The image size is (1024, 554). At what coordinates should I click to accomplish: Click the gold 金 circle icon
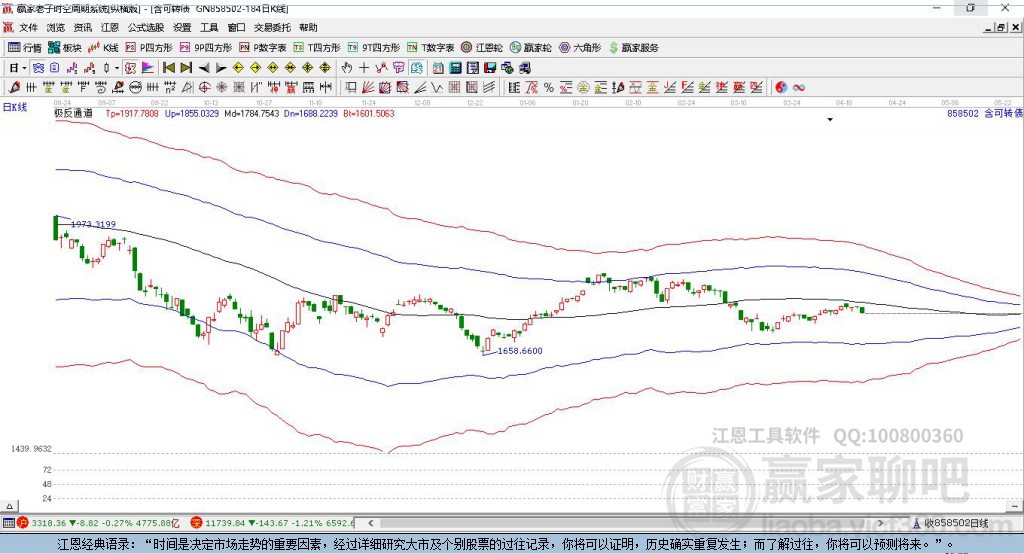[583, 88]
